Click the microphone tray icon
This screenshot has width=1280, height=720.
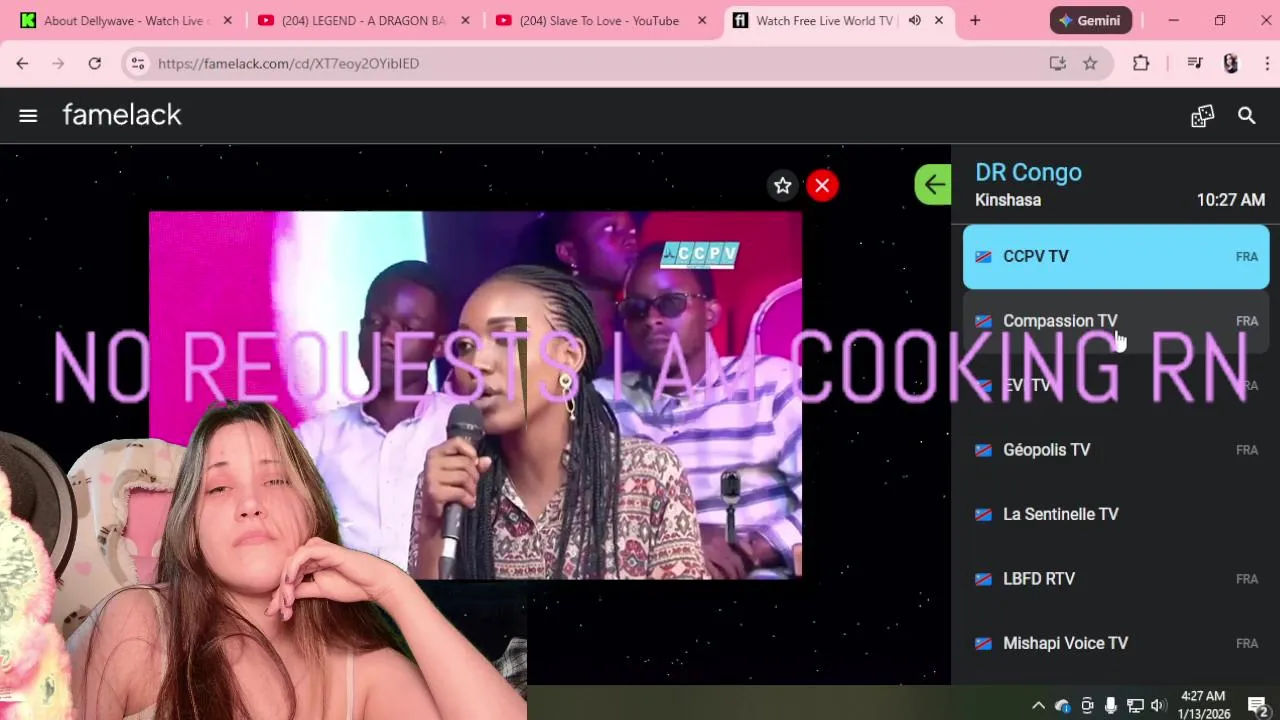[1110, 705]
